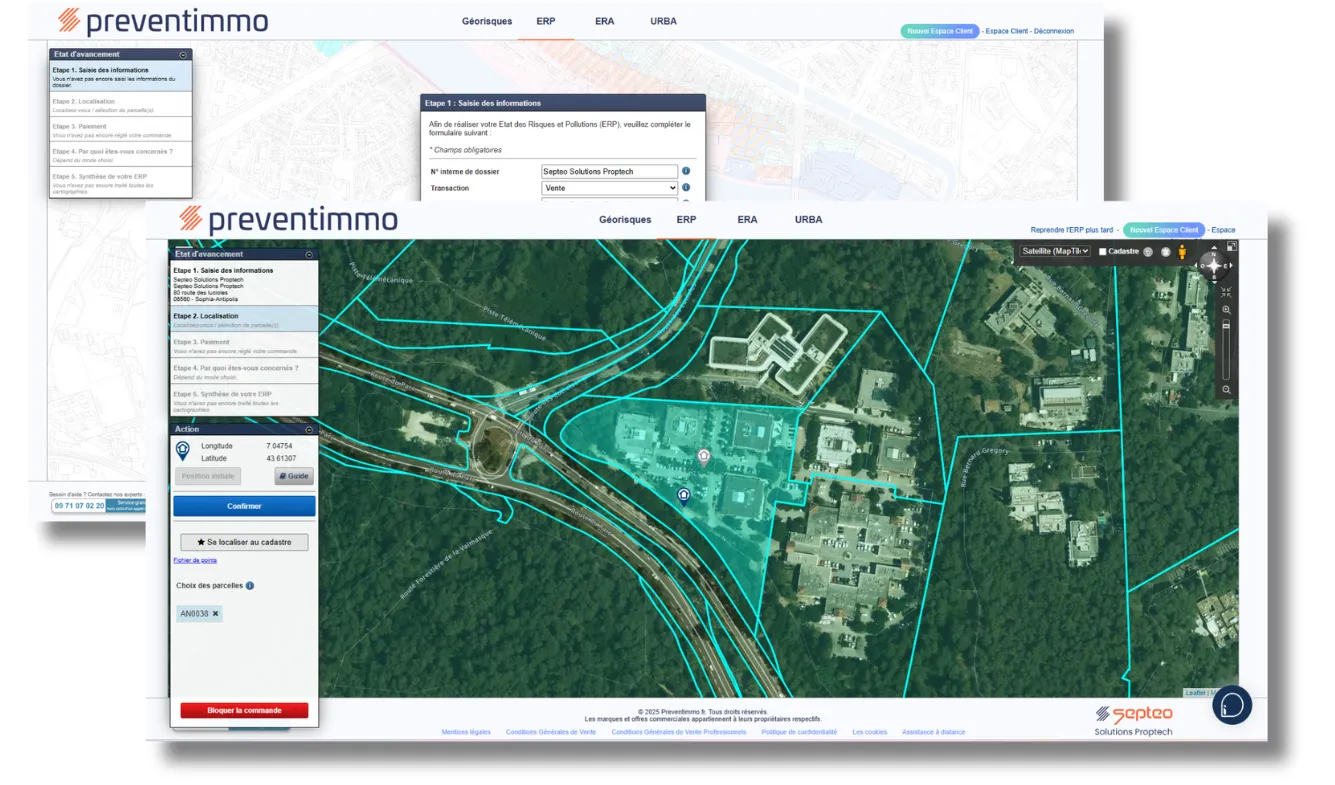The height and width of the screenshot is (785, 1335).
Task: Click the blue house marker on the map
Action: [684, 495]
